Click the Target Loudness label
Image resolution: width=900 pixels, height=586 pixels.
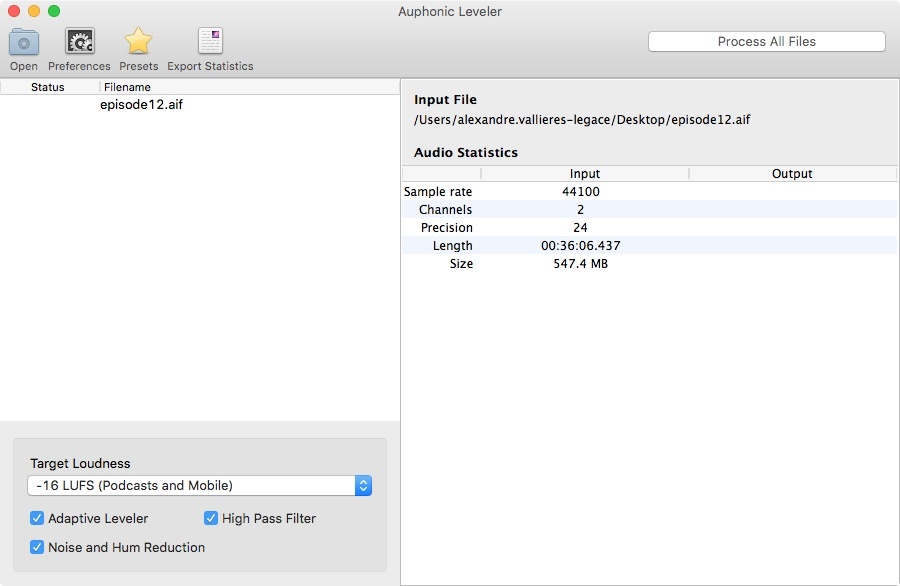coord(80,463)
